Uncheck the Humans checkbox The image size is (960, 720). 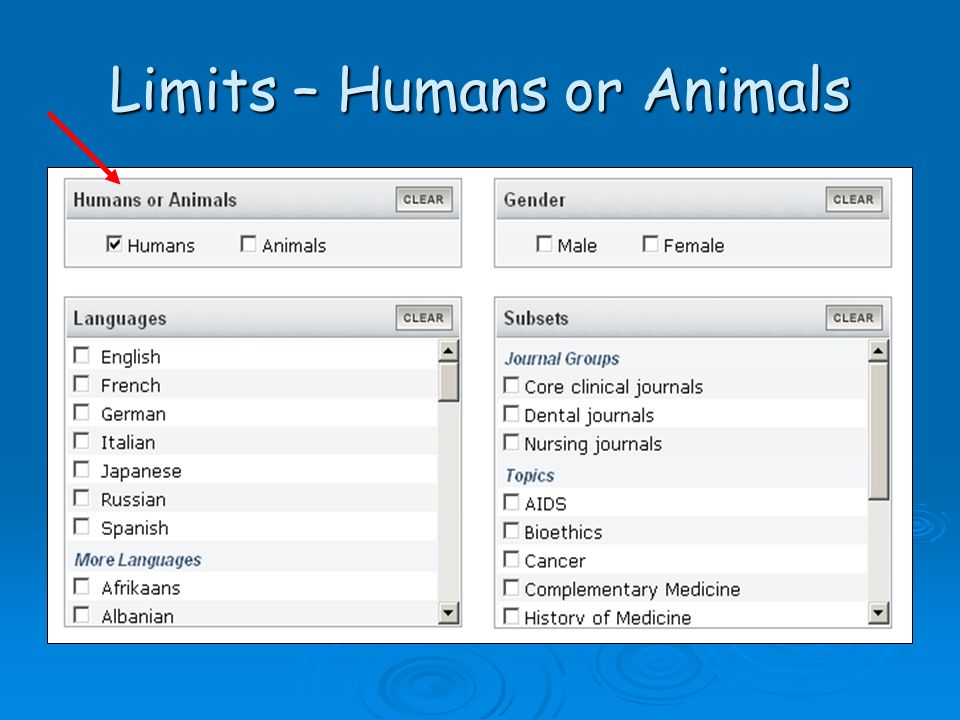click(x=114, y=244)
